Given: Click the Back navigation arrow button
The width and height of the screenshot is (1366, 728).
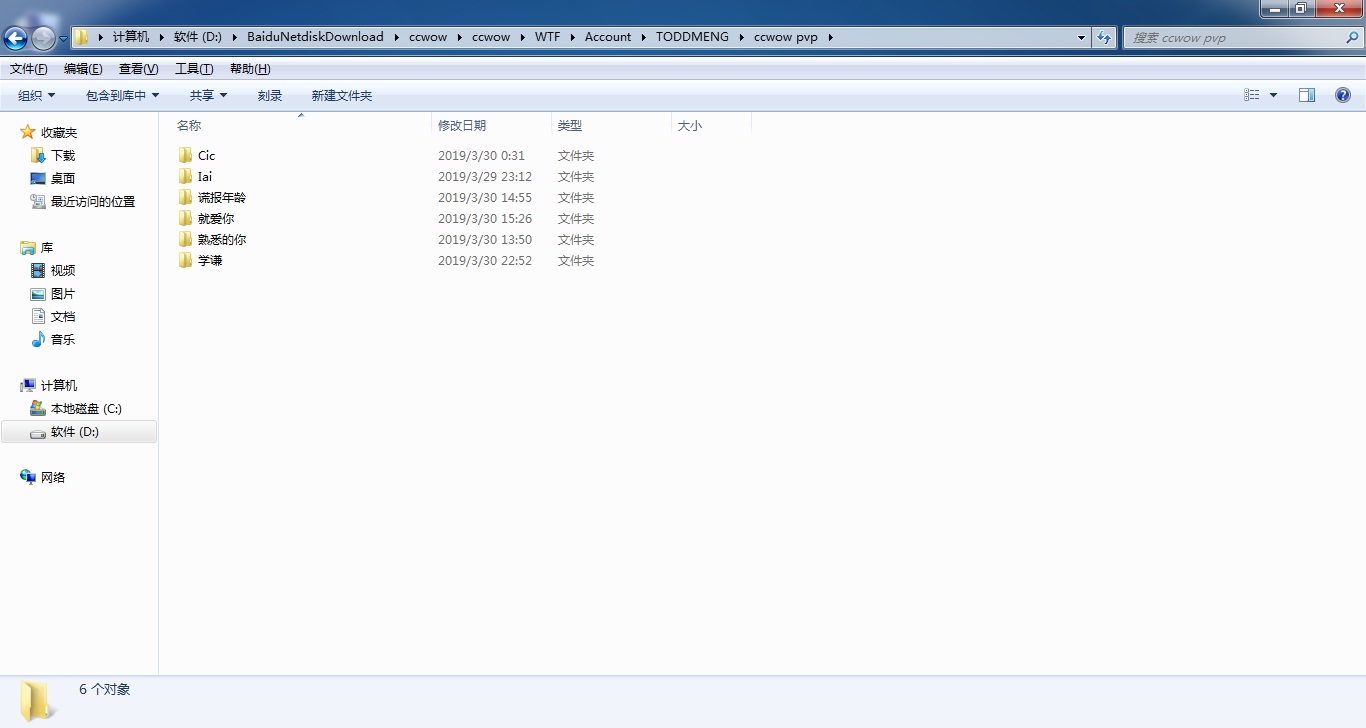Looking at the screenshot, I should click(x=16, y=38).
